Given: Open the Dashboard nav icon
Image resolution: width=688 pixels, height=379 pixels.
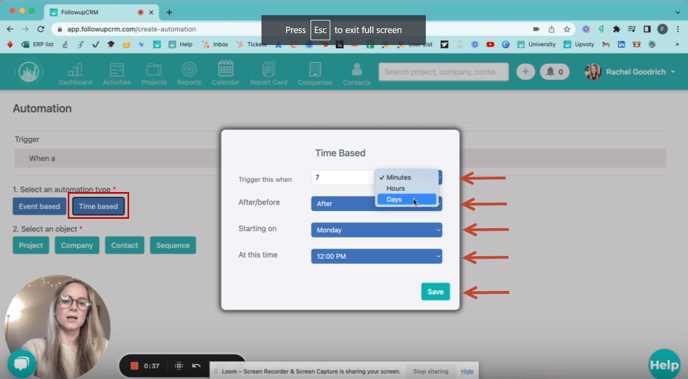Looking at the screenshot, I should click(75, 69).
